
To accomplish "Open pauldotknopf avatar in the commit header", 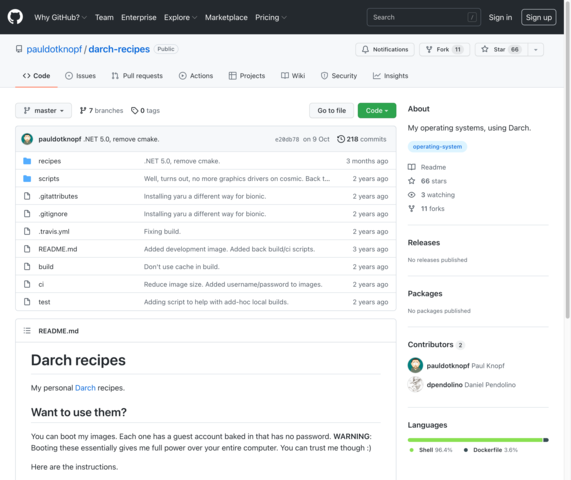I will click(x=27, y=139).
